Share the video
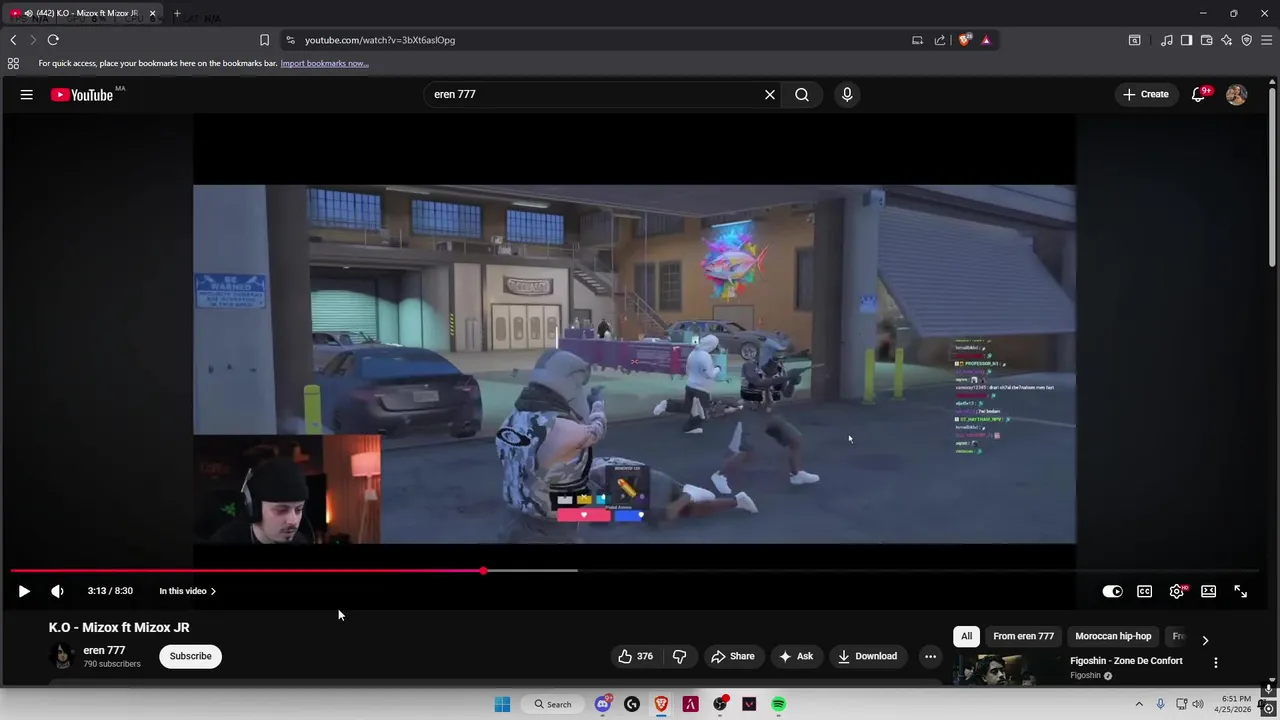The image size is (1280, 720). pyautogui.click(x=733, y=656)
